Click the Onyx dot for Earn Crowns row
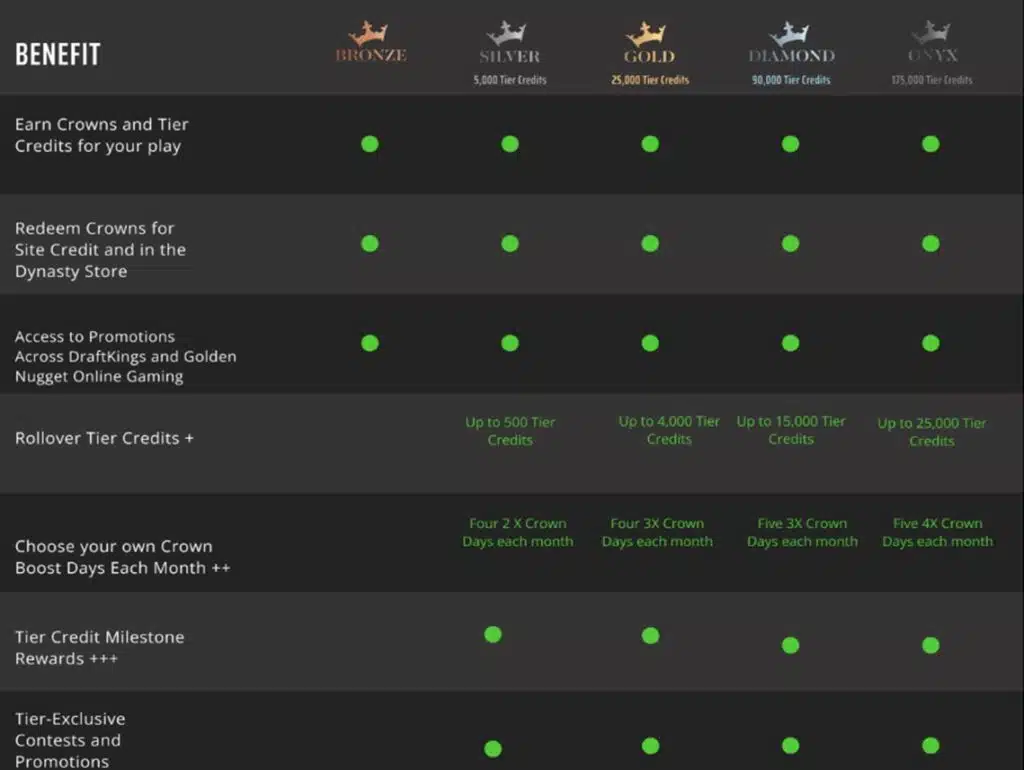The image size is (1024, 770). pos(931,144)
